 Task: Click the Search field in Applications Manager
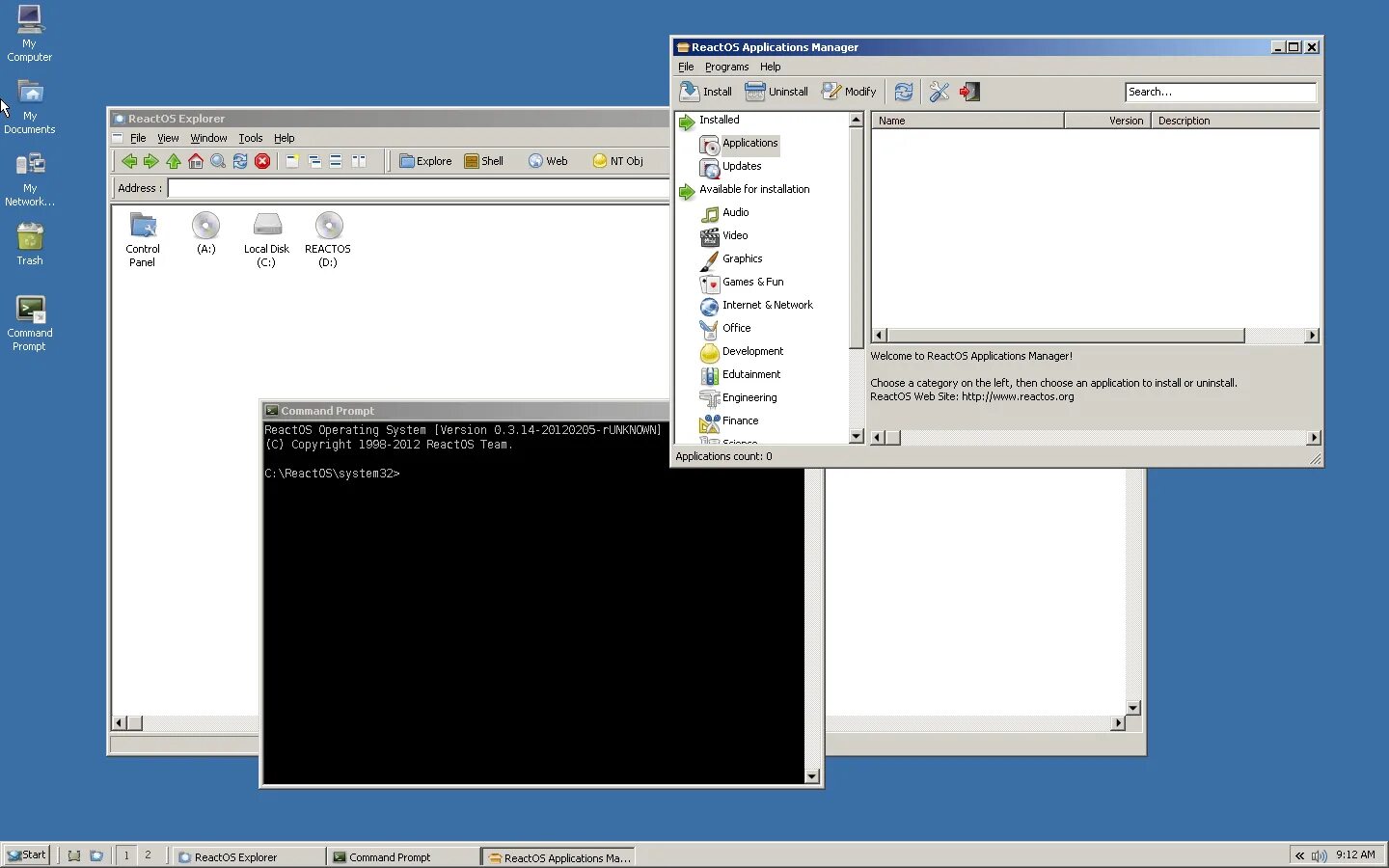pyautogui.click(x=1220, y=92)
